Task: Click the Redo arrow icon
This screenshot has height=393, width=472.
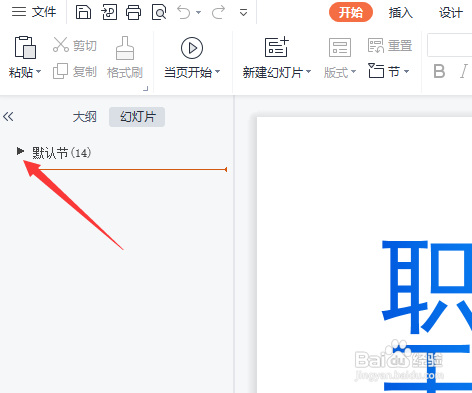Action: click(219, 12)
